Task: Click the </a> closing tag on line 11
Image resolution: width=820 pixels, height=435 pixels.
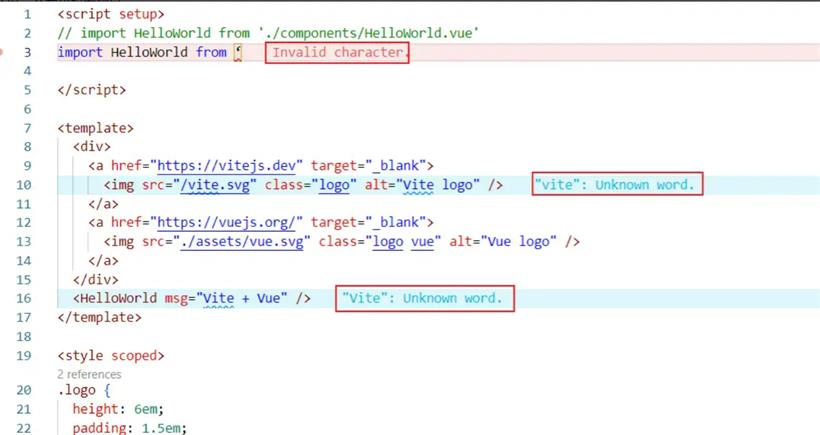Action: tap(103, 204)
